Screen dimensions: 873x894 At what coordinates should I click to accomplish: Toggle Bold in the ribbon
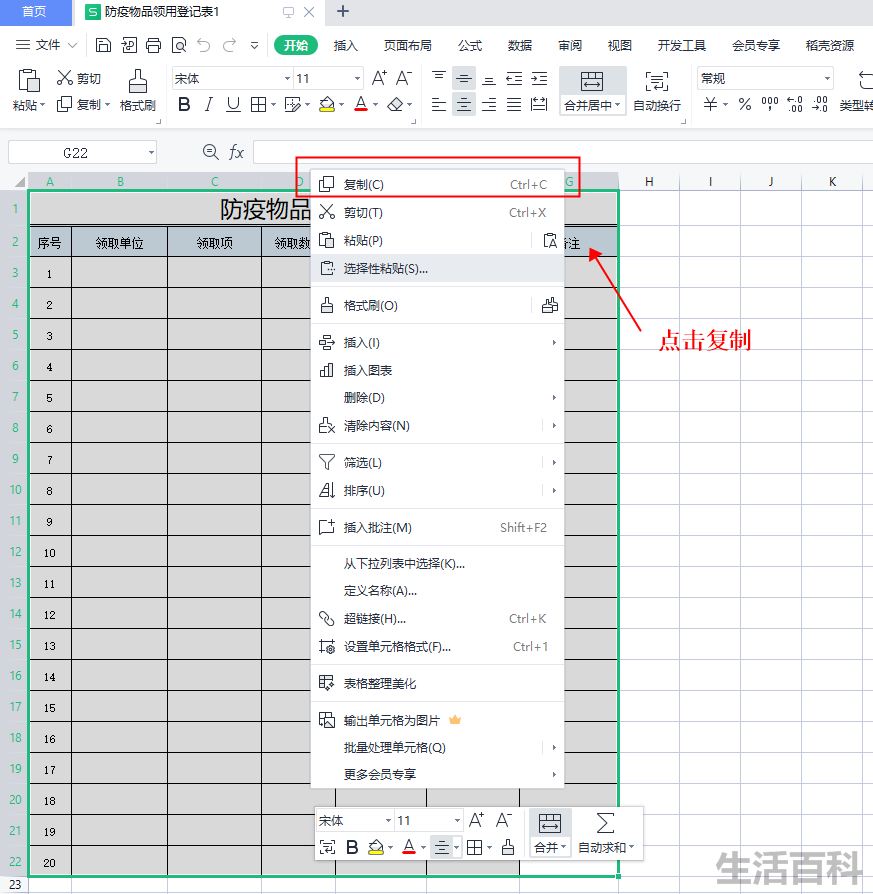184,104
